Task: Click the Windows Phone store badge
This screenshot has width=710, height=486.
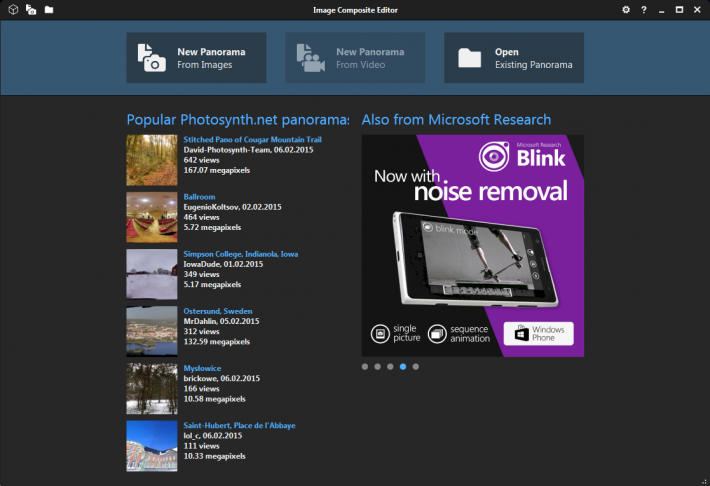Action: 539,334
